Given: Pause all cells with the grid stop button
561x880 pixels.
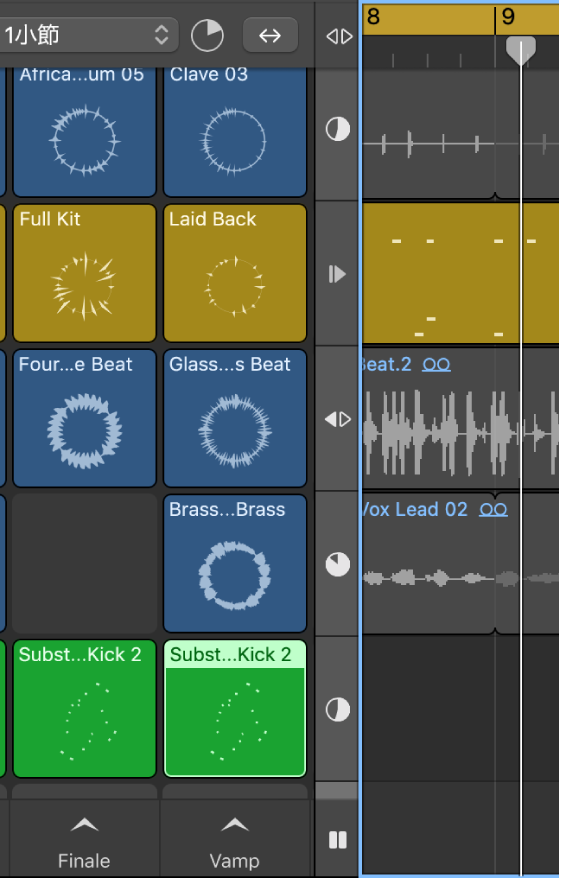Looking at the screenshot, I should click(338, 840).
